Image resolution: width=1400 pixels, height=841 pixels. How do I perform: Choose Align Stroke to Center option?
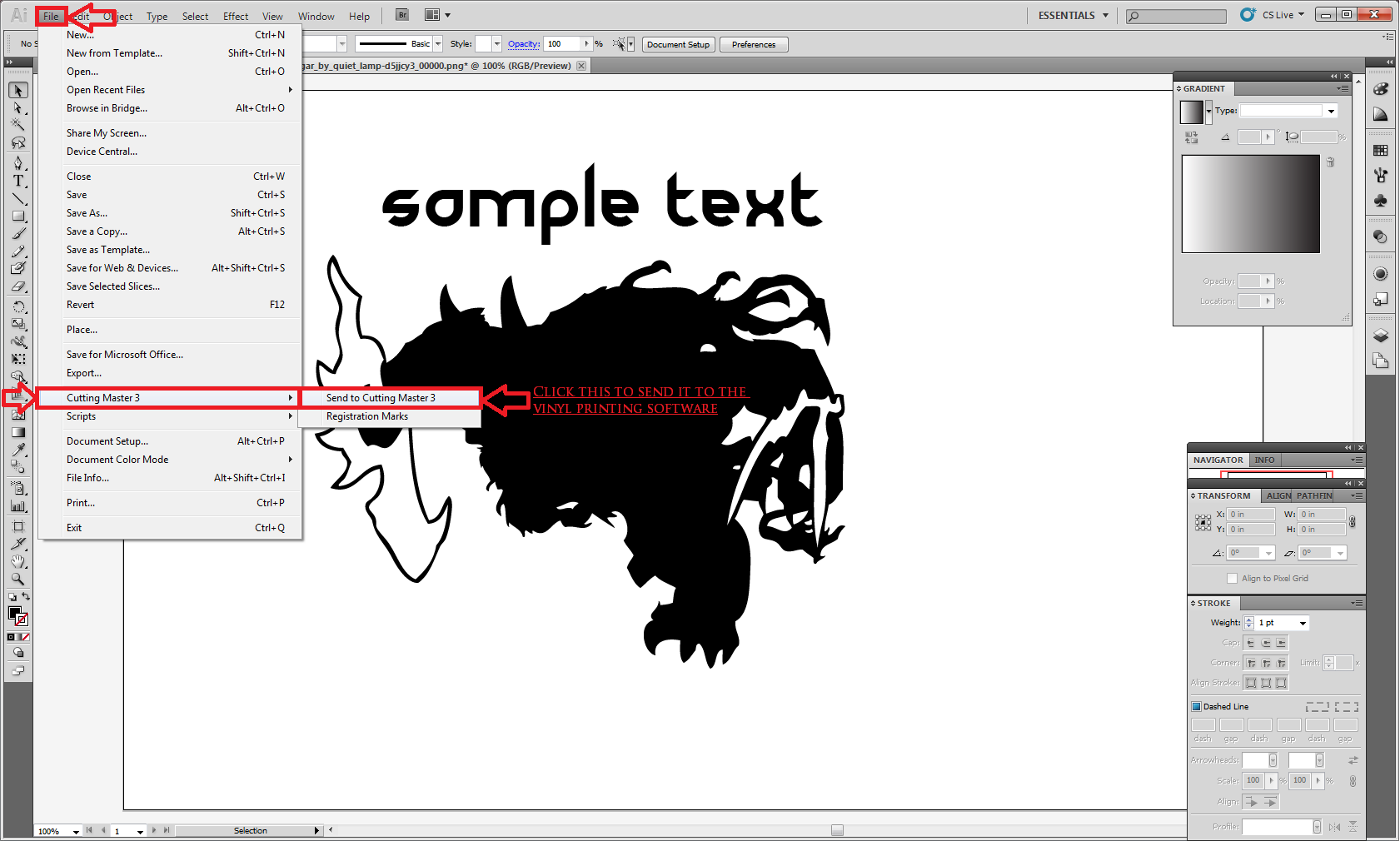point(1251,683)
